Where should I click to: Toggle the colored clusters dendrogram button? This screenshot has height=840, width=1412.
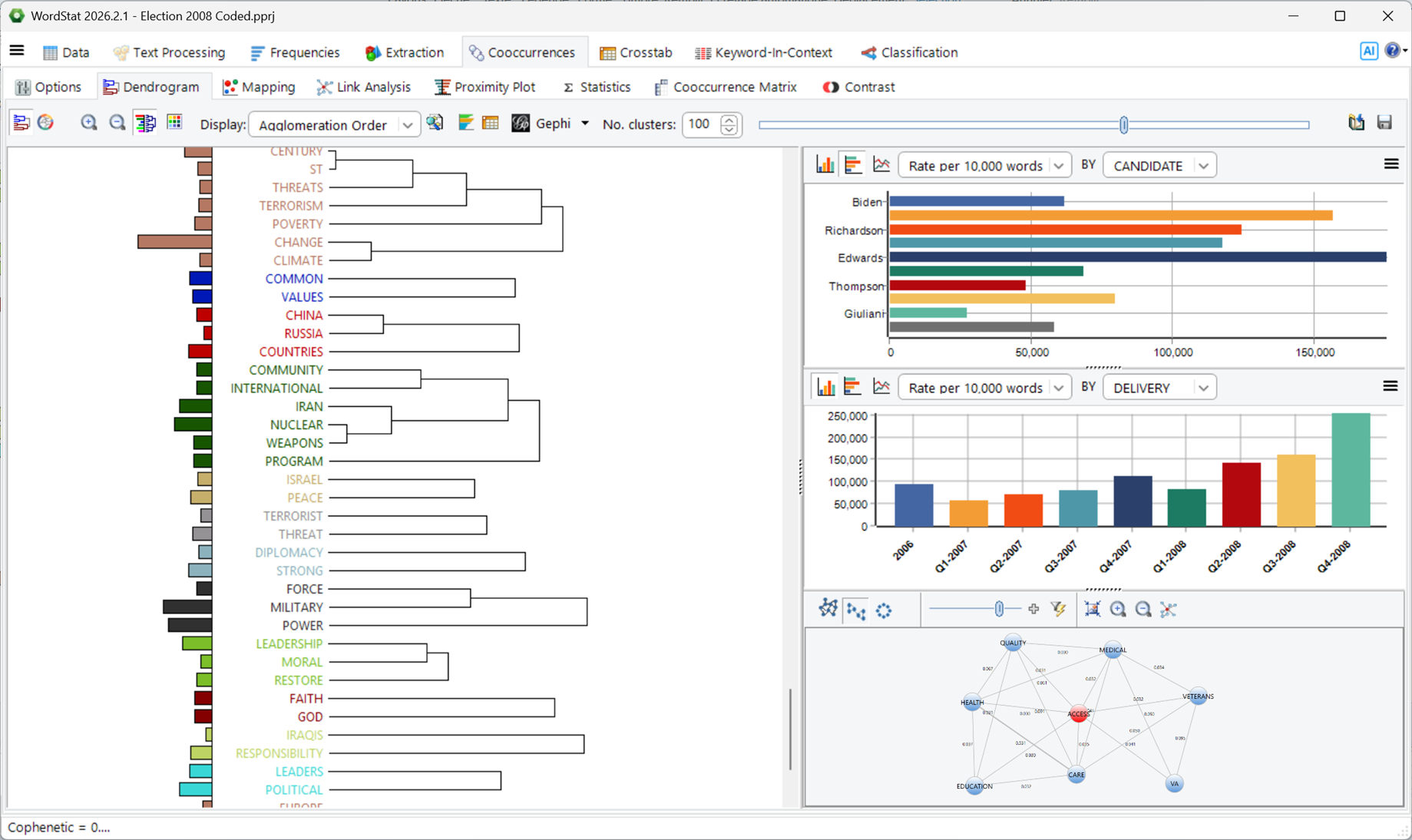click(x=145, y=123)
